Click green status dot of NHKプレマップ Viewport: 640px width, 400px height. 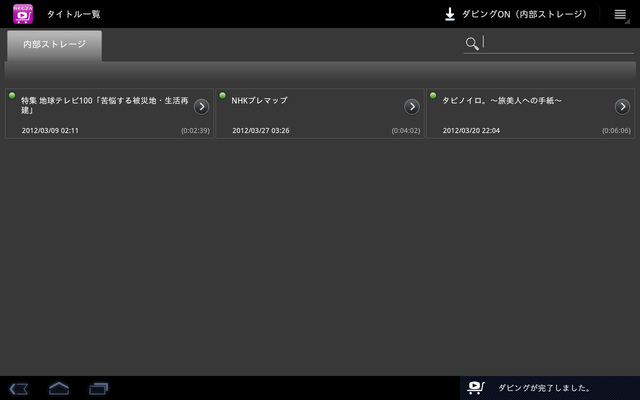222,96
